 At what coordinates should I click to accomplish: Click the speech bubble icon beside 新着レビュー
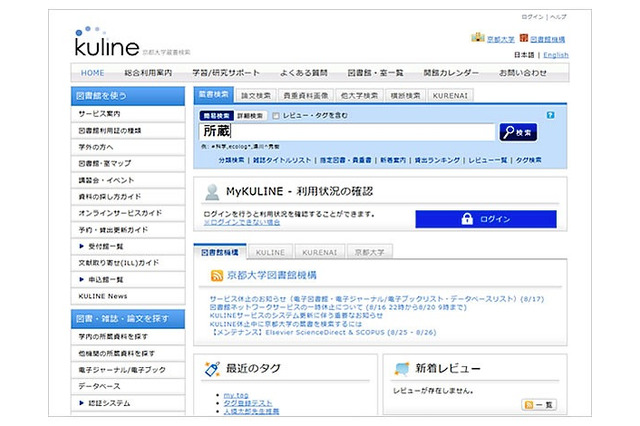point(402,368)
